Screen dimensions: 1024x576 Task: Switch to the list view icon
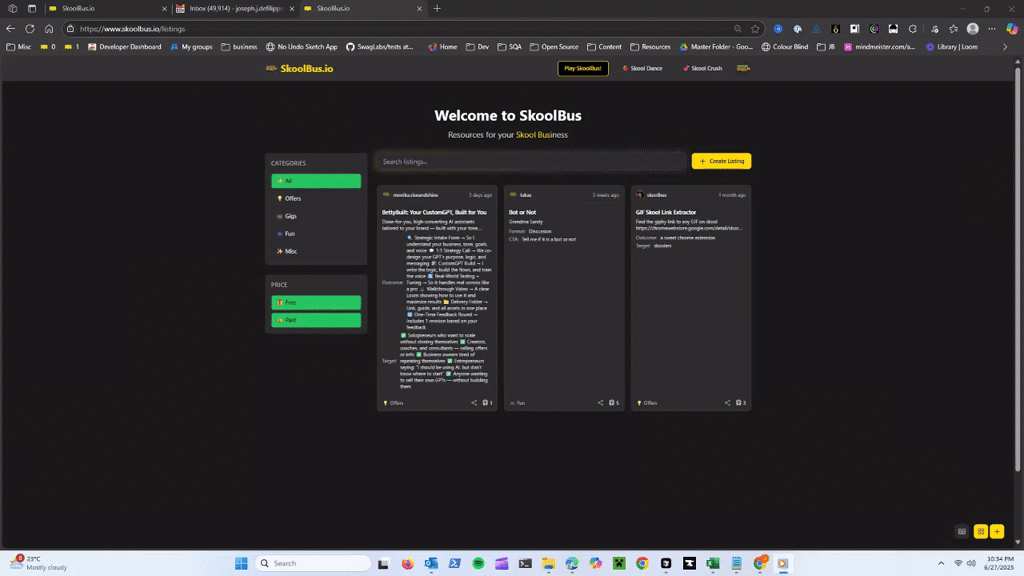[962, 532]
